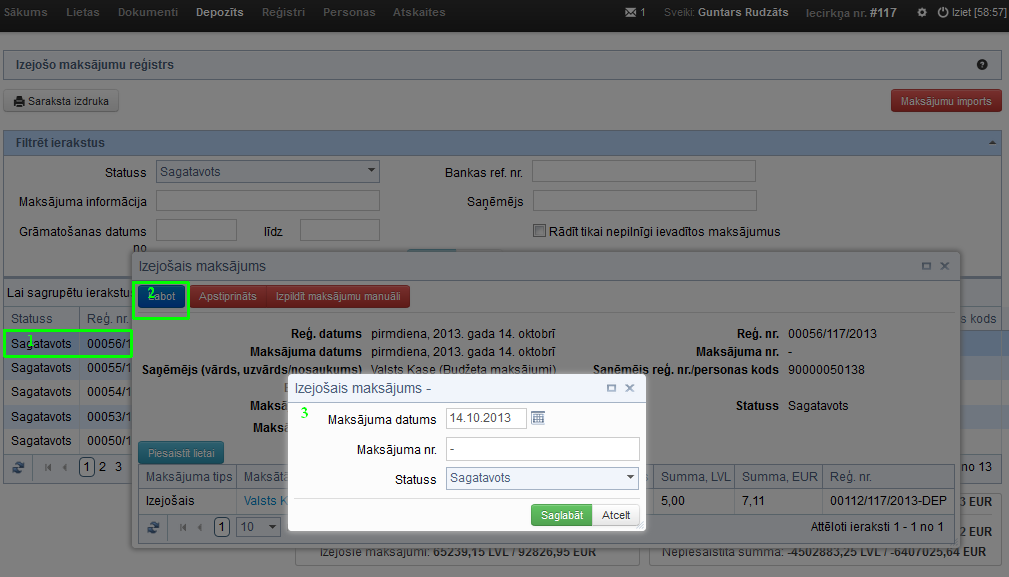Open the Statuss filter dropdown set to Sagatavots
1009x577 pixels.
371,171
